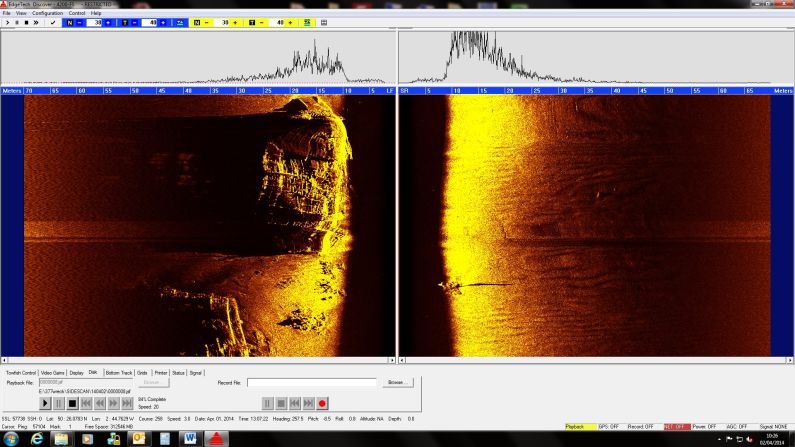Decrease the yellow N value with minus
Screen dimensions: 795x447
coord(206,23)
